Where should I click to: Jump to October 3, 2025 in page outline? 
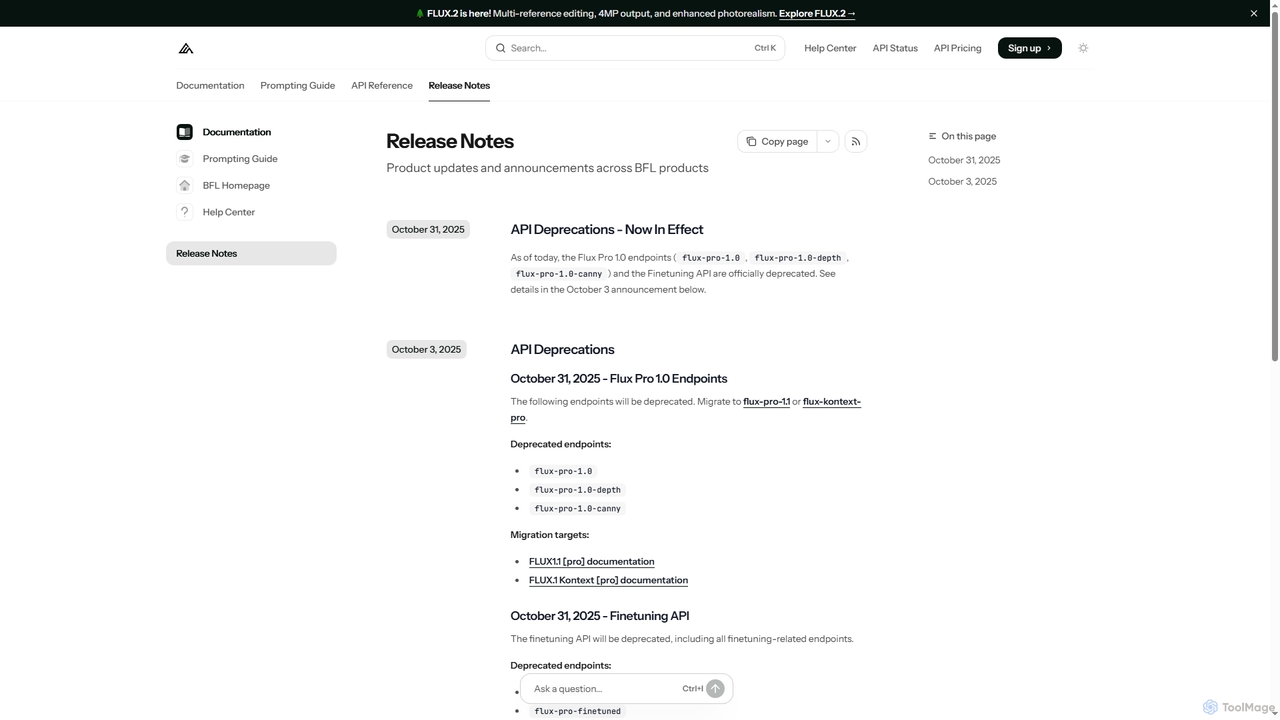962,182
